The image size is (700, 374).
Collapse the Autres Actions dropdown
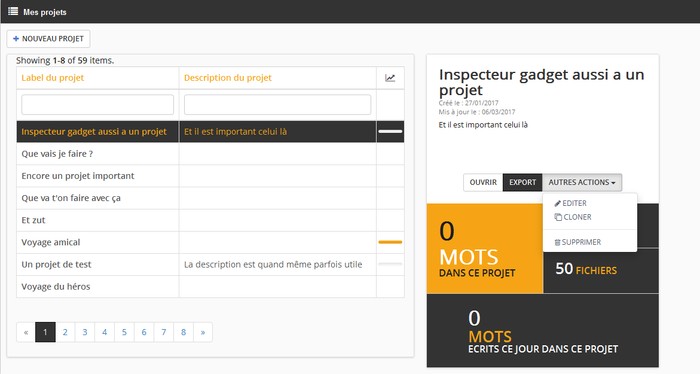coord(582,183)
